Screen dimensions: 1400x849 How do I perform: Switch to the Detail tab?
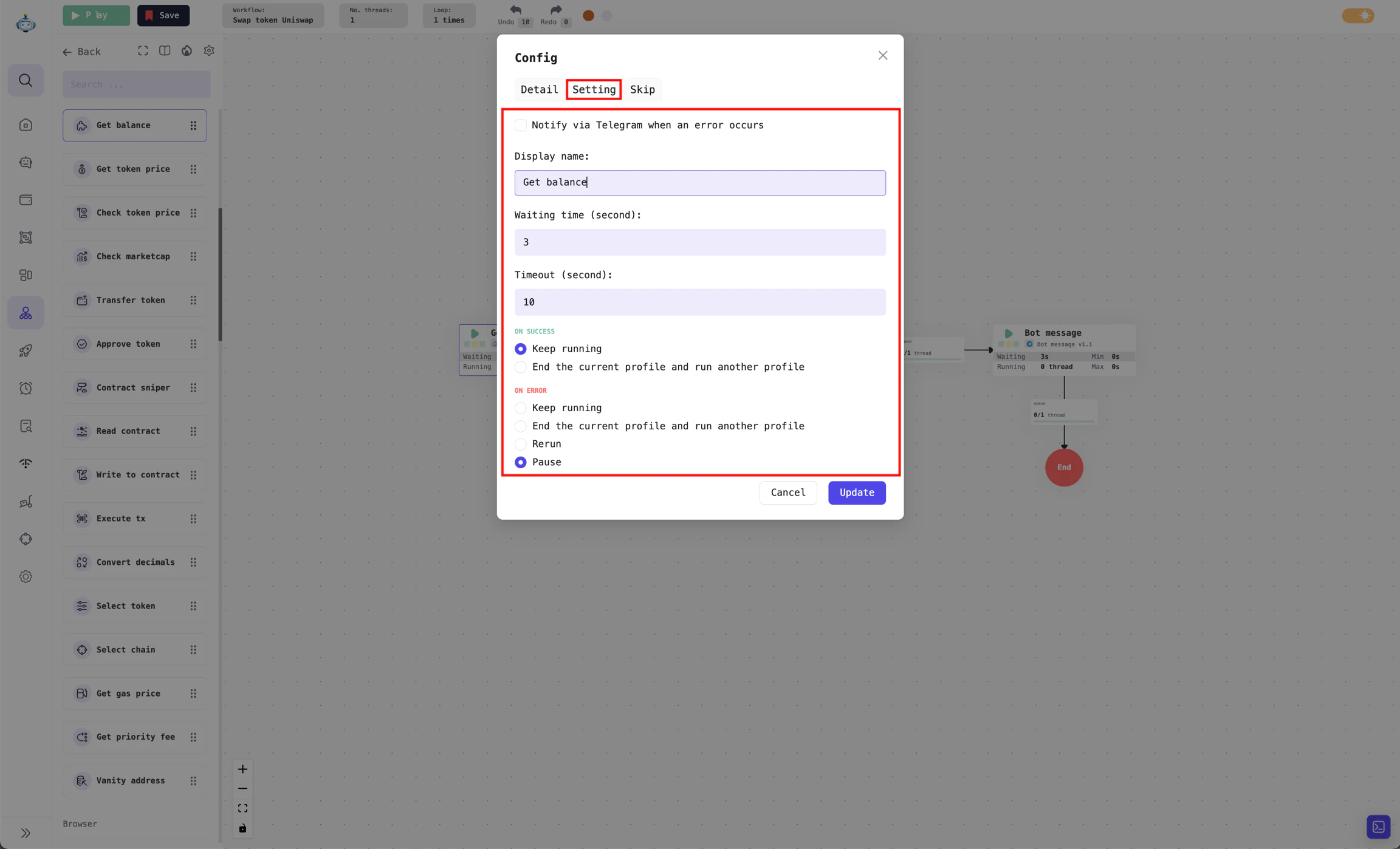click(x=538, y=89)
